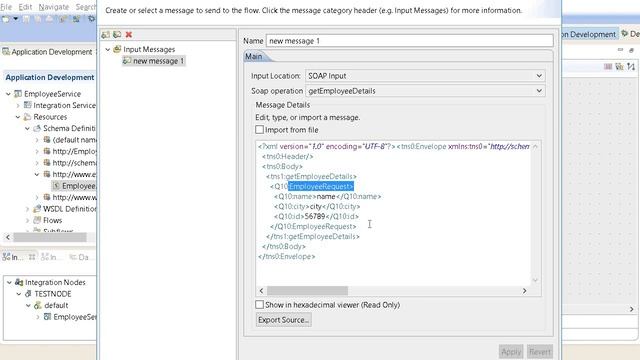The image size is (640, 360).
Task: Click the EmployeeService application icon in navigator
Action: point(18,94)
